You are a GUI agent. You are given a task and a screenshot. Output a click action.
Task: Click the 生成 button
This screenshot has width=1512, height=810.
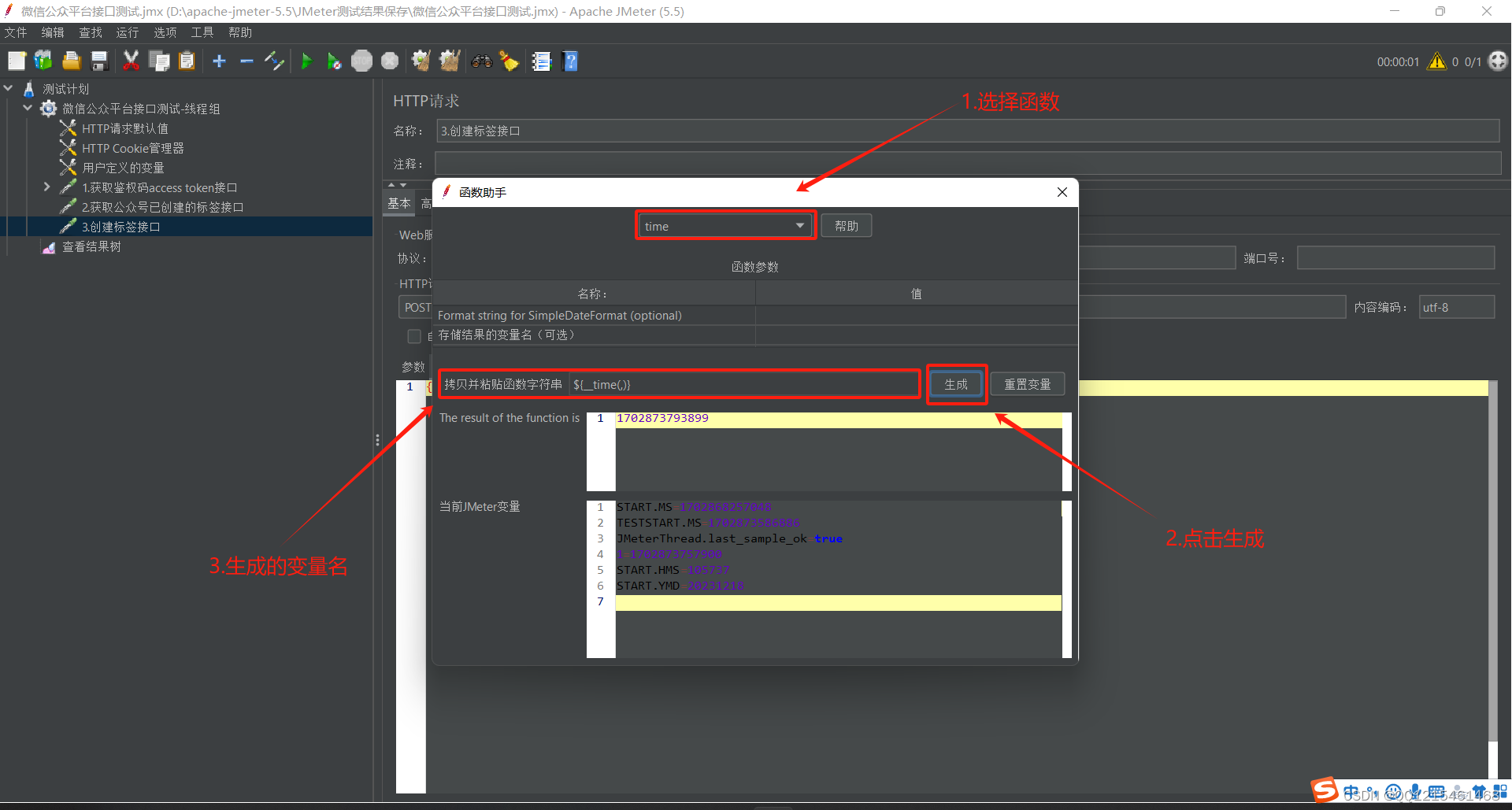(956, 384)
